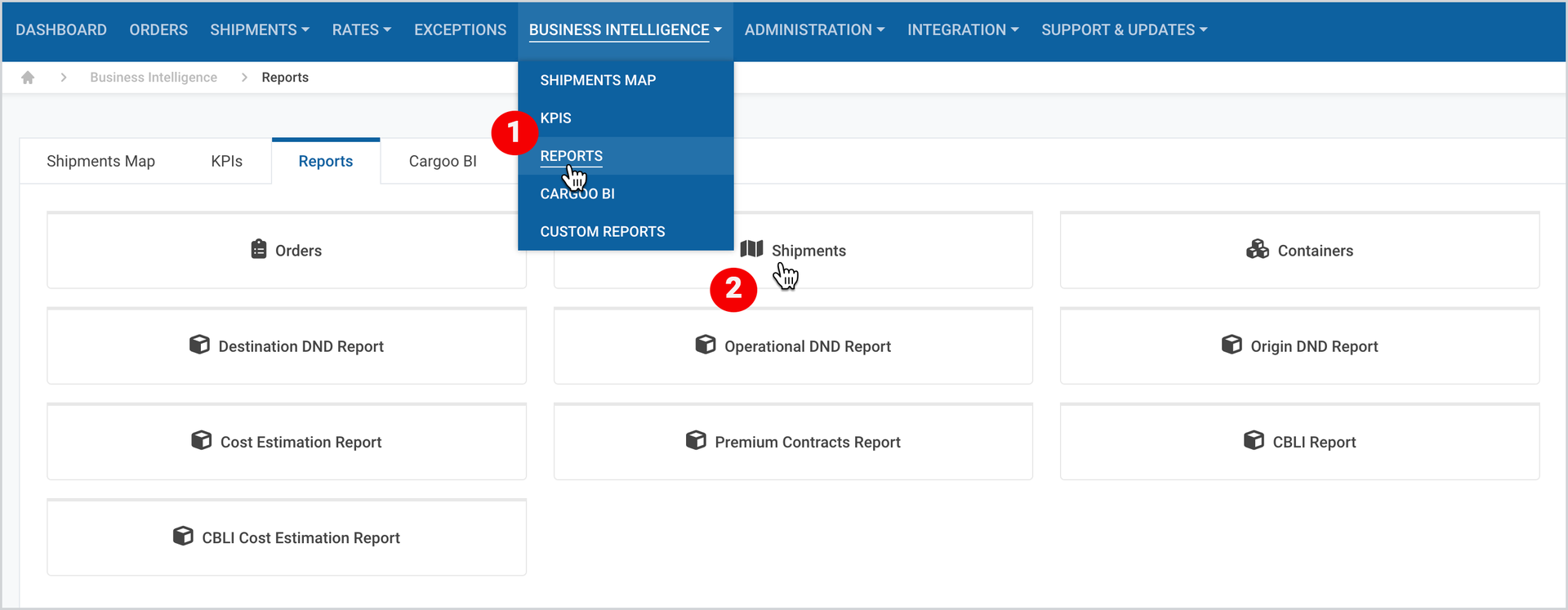Open the Administration dropdown menu
The width and height of the screenshot is (1568, 610).
(x=814, y=30)
